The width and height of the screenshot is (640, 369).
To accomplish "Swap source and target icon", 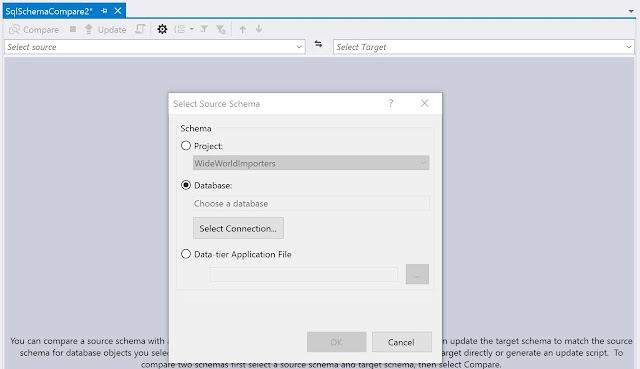I will coord(318,44).
